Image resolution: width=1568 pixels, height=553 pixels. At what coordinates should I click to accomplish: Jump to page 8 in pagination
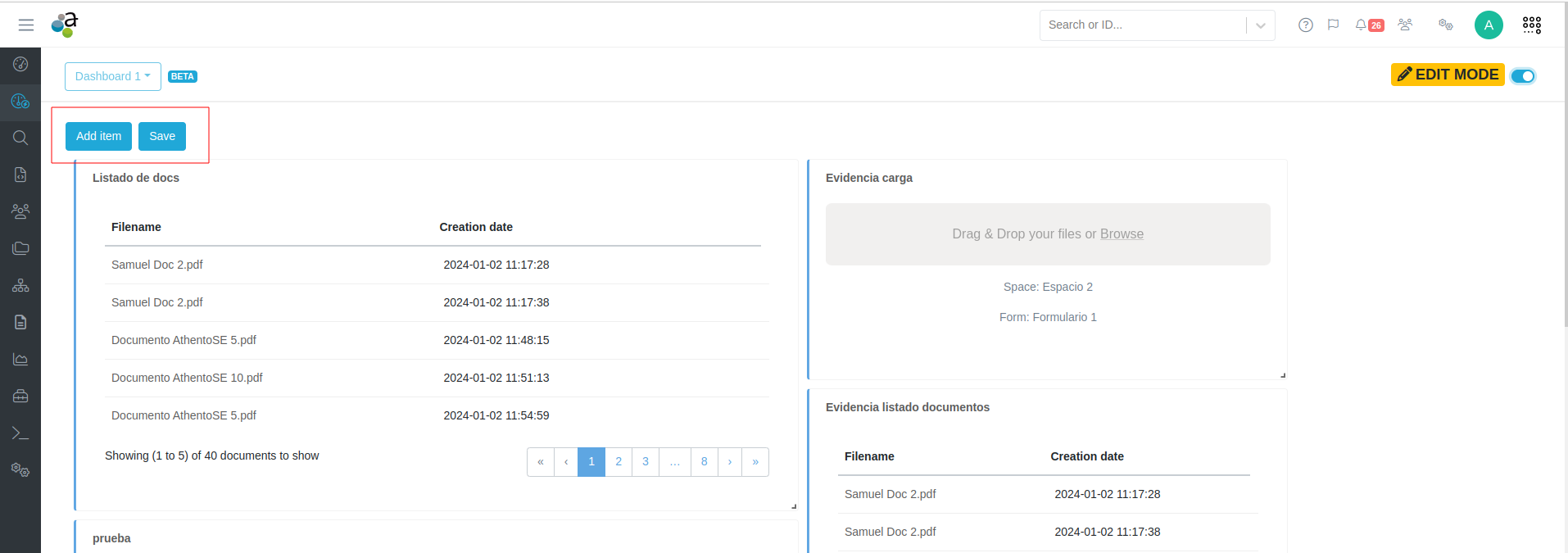704,462
